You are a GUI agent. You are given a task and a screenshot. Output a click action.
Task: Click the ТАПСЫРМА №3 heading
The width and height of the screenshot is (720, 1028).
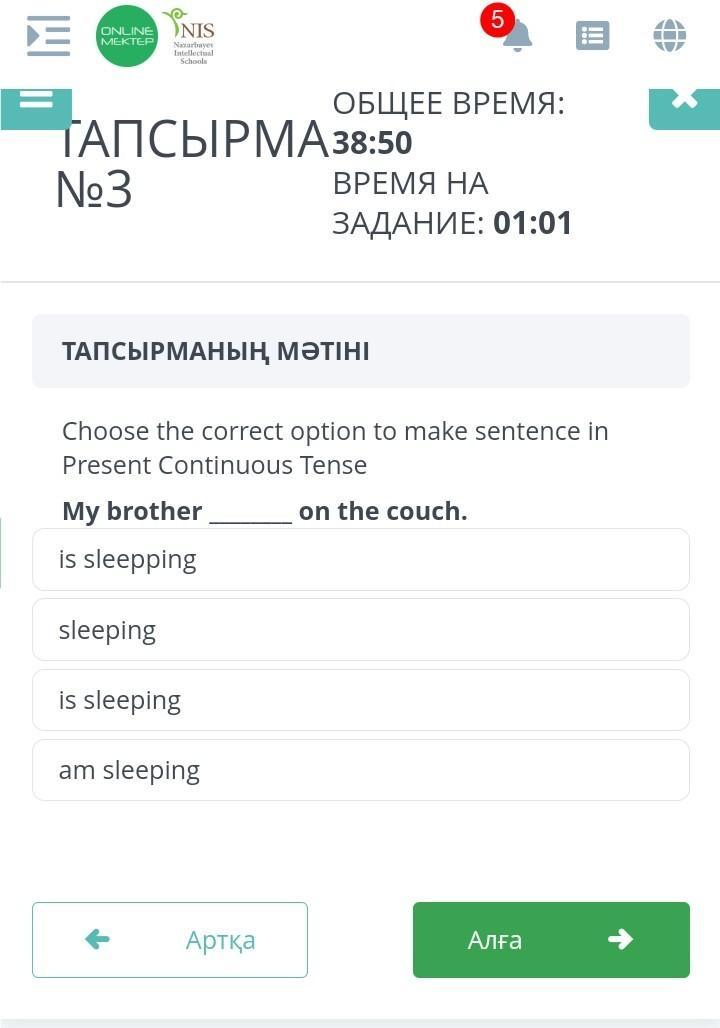pyautogui.click(x=190, y=164)
